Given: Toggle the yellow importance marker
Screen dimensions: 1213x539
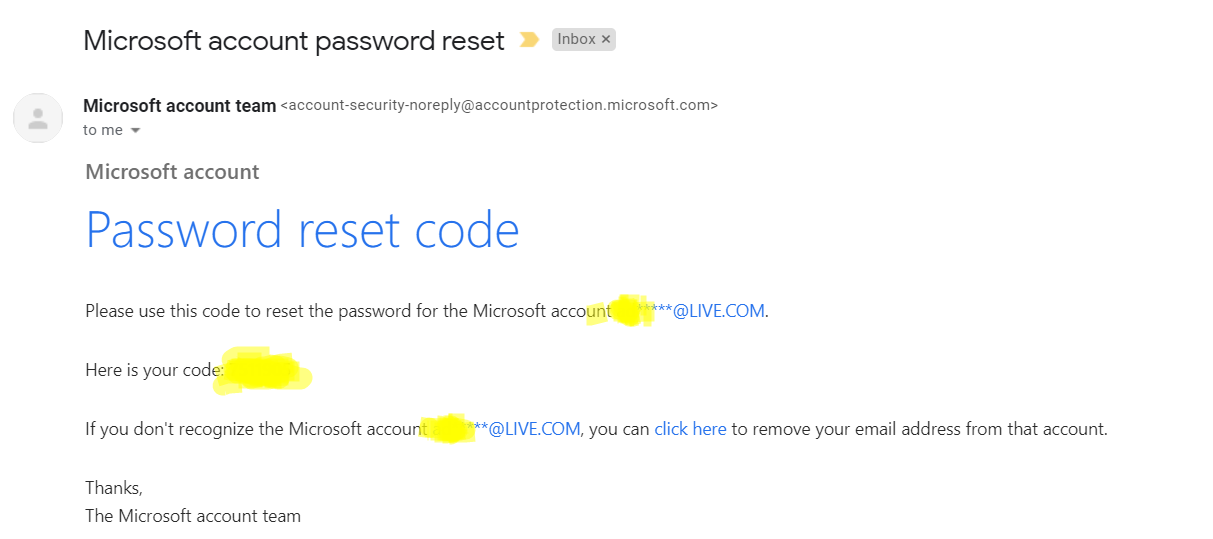Looking at the screenshot, I should pos(530,40).
